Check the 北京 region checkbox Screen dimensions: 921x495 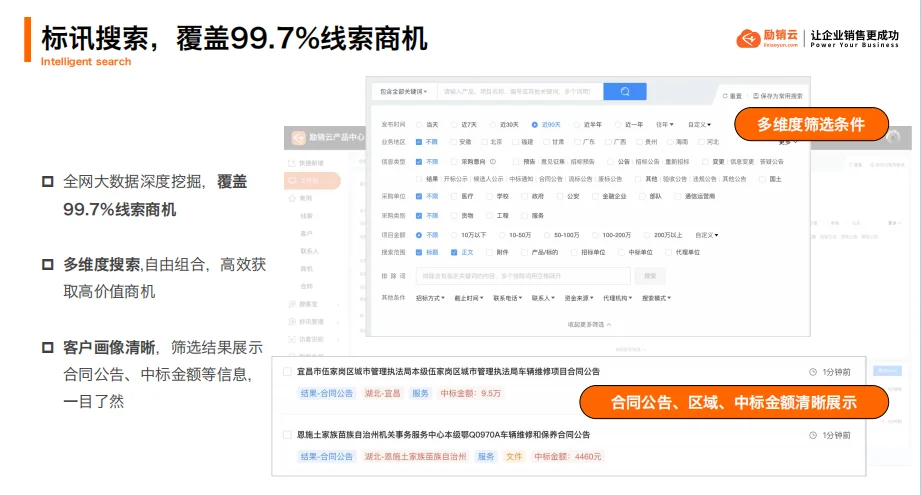pos(485,142)
